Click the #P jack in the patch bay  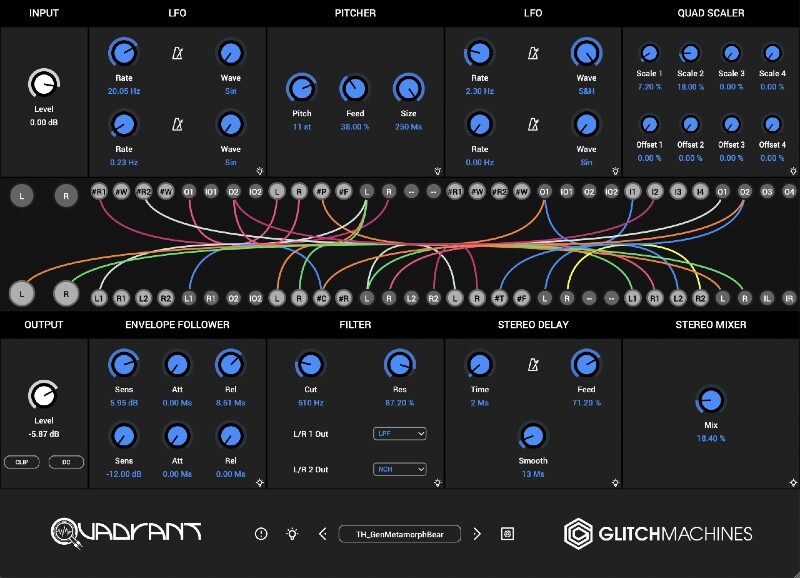321,191
